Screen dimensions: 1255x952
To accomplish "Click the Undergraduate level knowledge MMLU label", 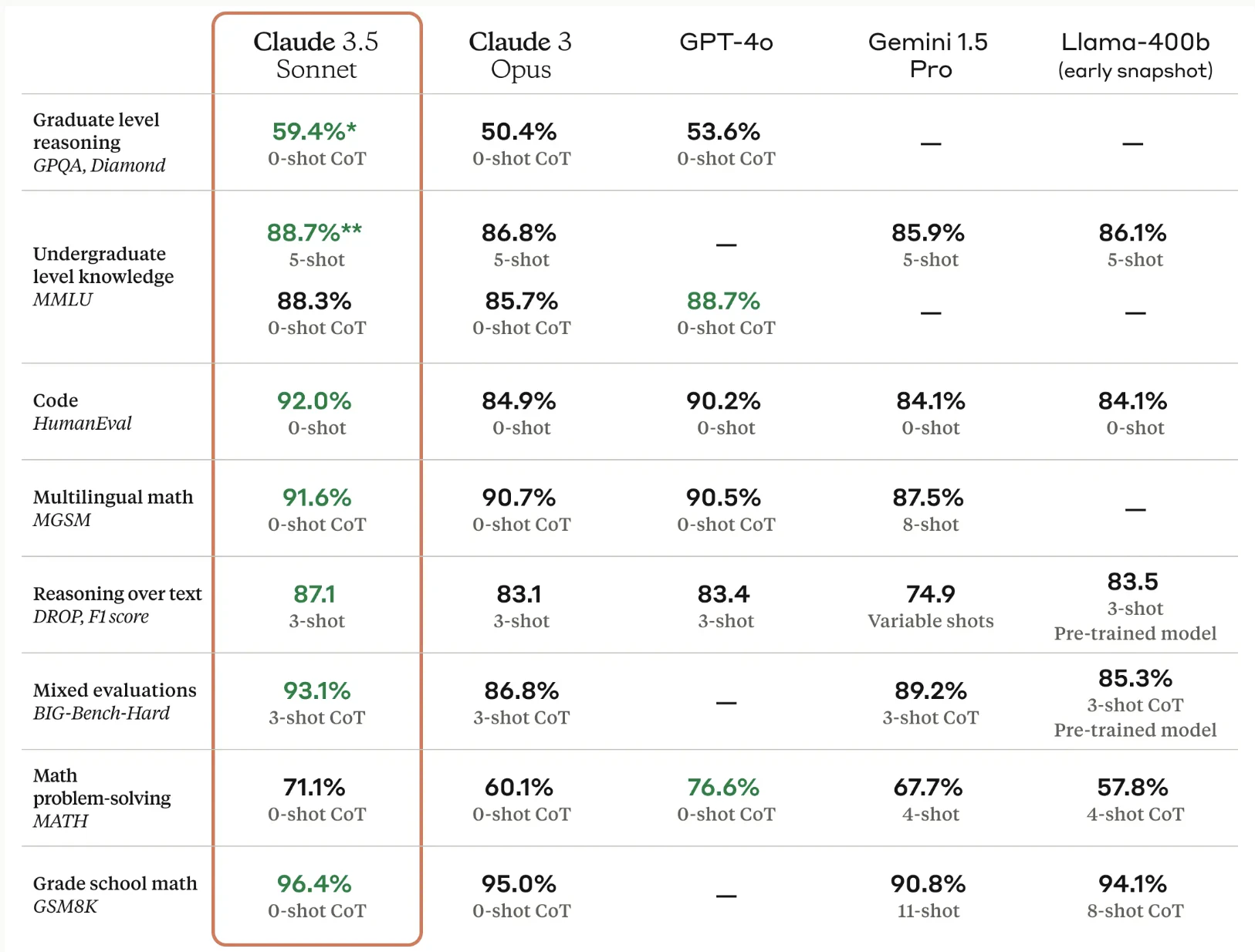I will [103, 276].
